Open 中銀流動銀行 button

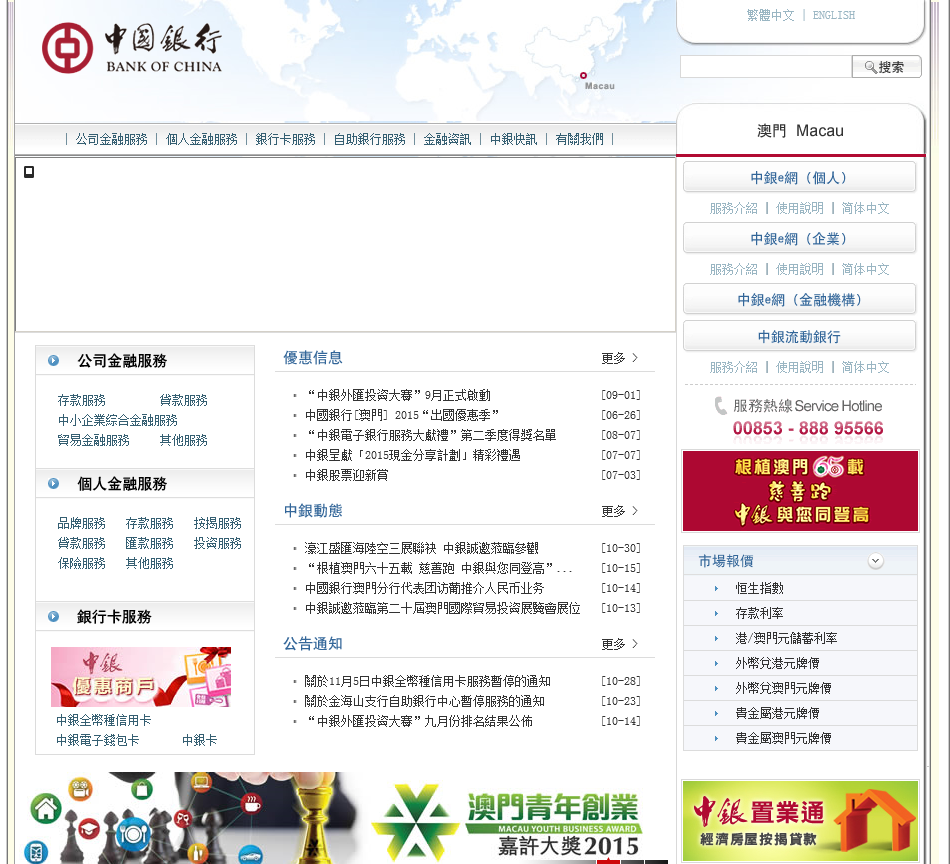799,336
